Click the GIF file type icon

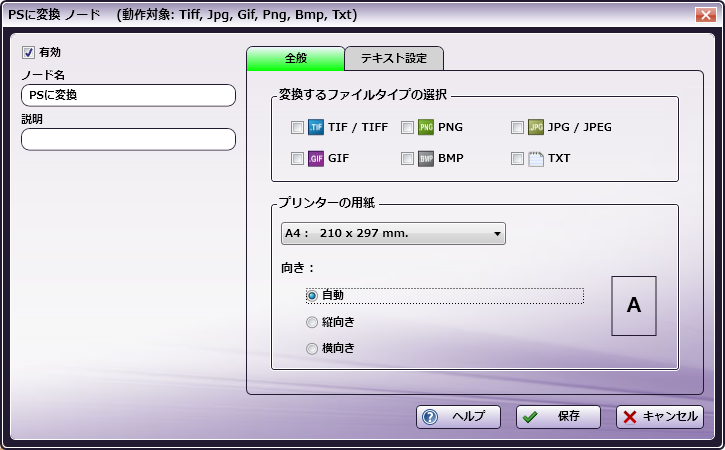click(x=316, y=158)
